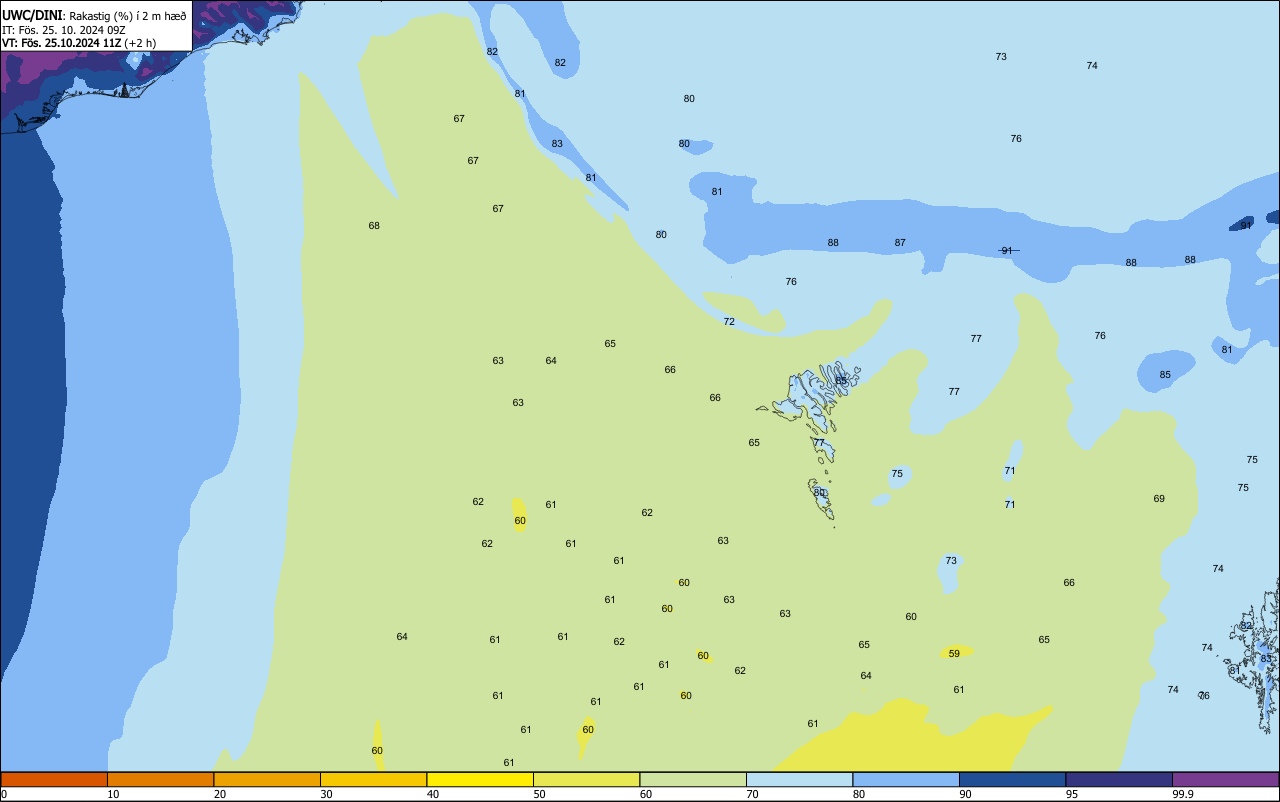Click the 'UWC/DINI: Rakastig (%) í 2 m hæð' title
The width and height of the screenshot is (1280, 802).
[94, 16]
